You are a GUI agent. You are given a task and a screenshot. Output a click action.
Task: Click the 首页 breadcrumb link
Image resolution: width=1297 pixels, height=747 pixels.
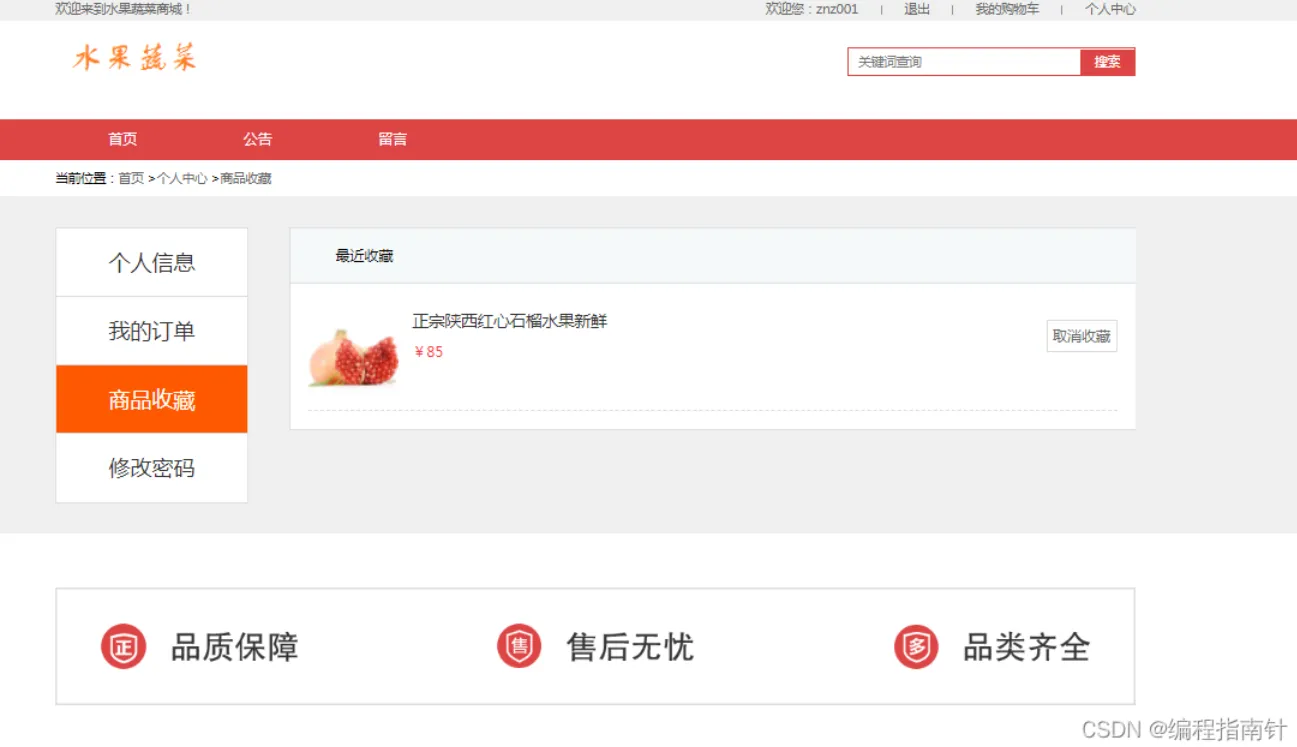pos(131,178)
